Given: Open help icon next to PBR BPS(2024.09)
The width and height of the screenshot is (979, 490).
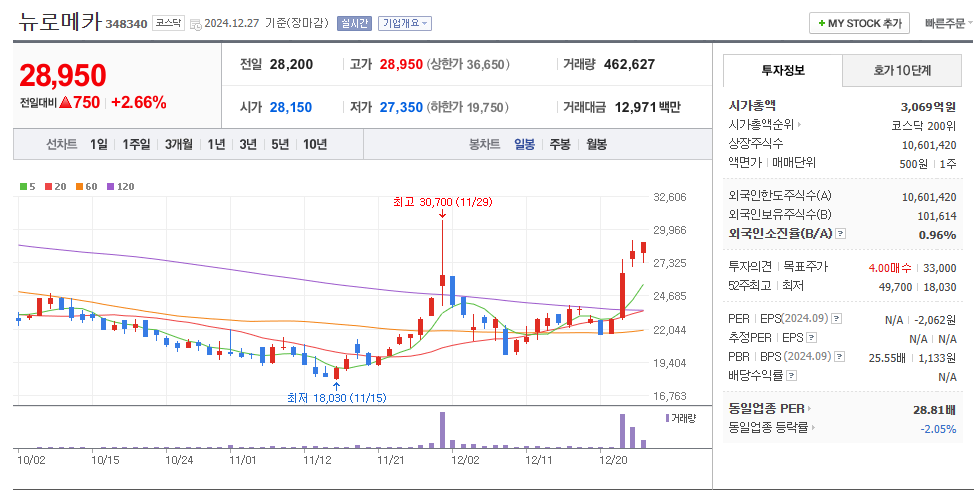Looking at the screenshot, I should point(840,356).
